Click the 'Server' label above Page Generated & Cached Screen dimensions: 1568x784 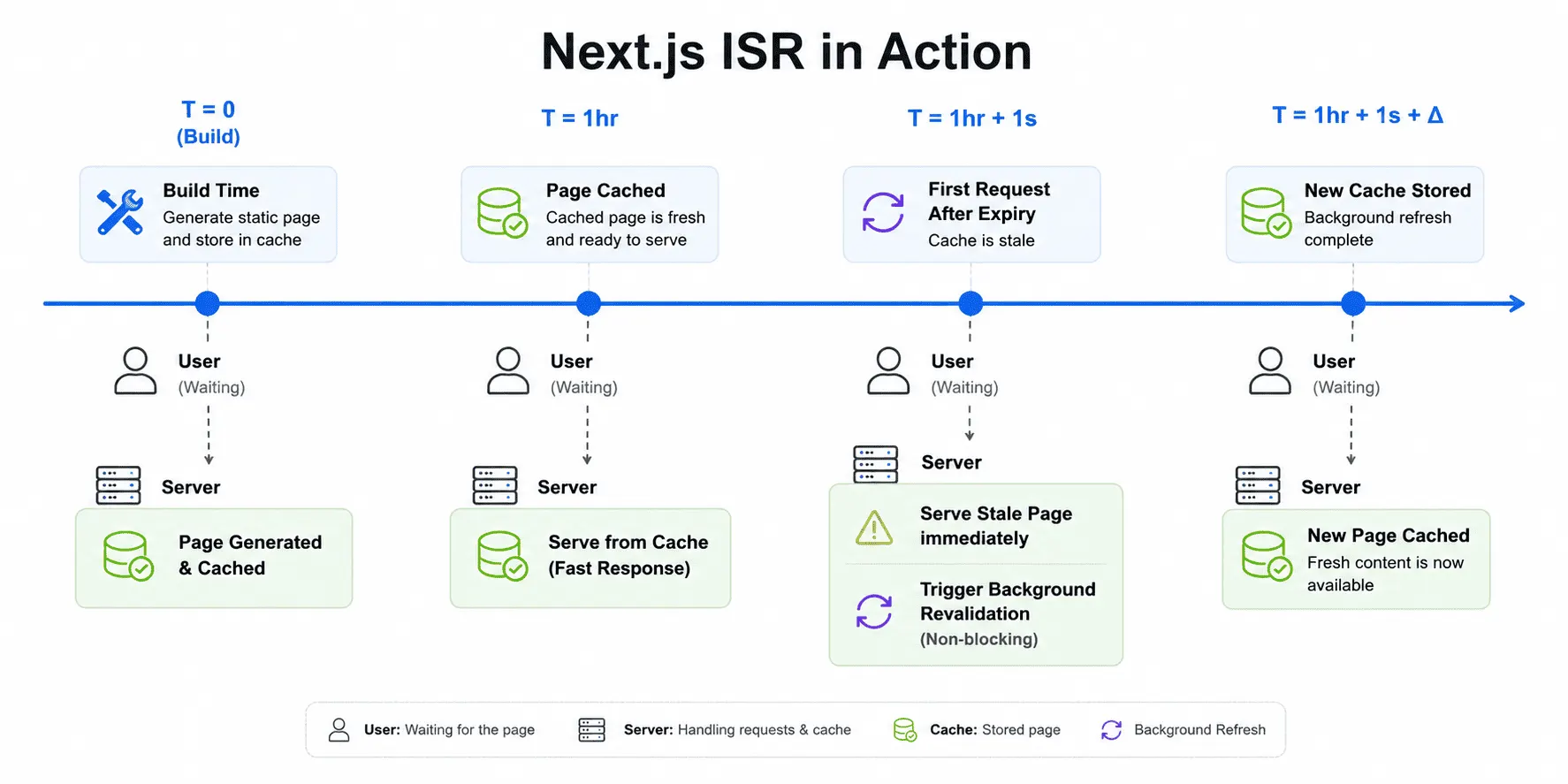[191, 487]
